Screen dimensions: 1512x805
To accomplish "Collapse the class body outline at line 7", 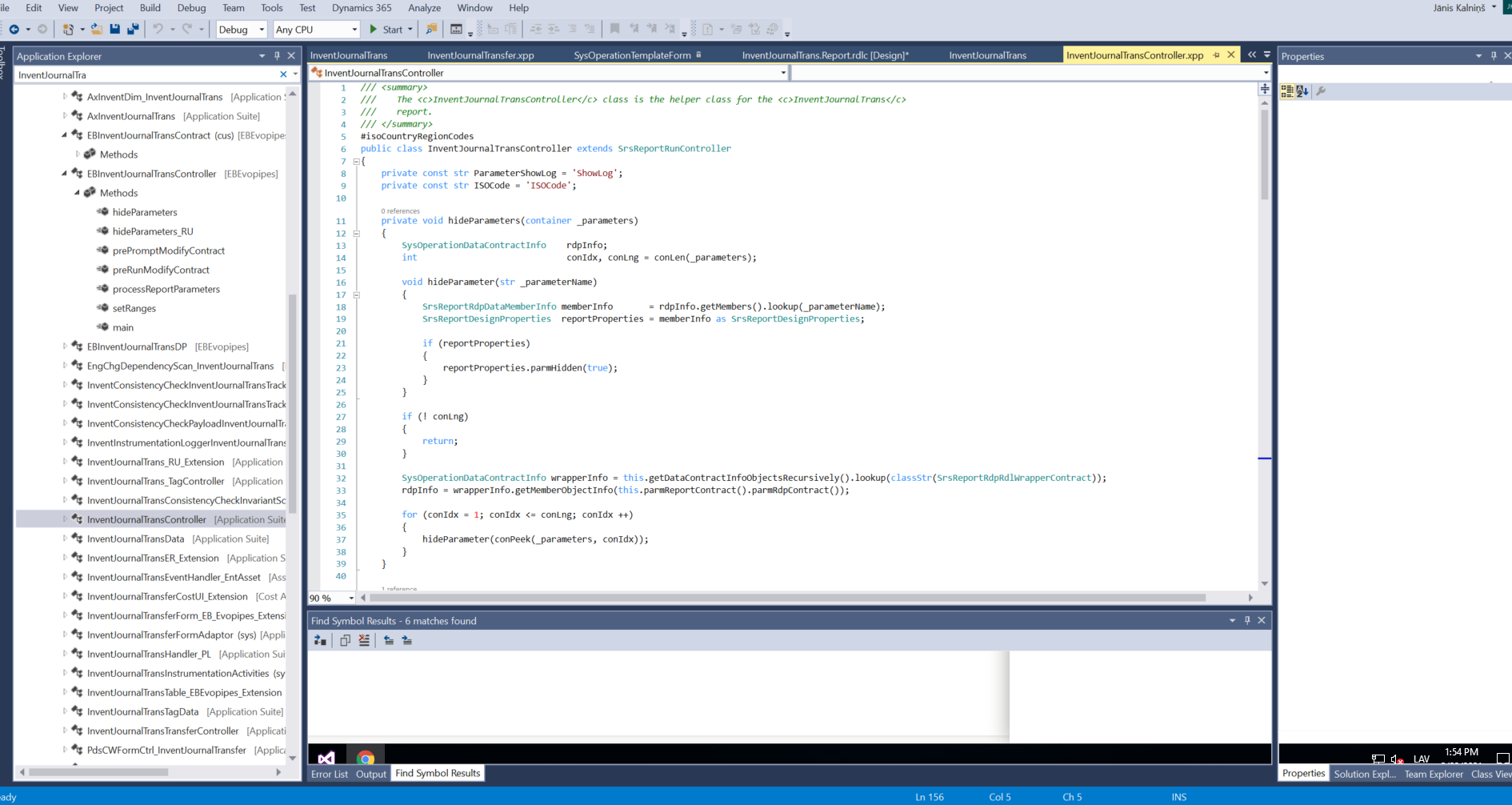I will [357, 161].
